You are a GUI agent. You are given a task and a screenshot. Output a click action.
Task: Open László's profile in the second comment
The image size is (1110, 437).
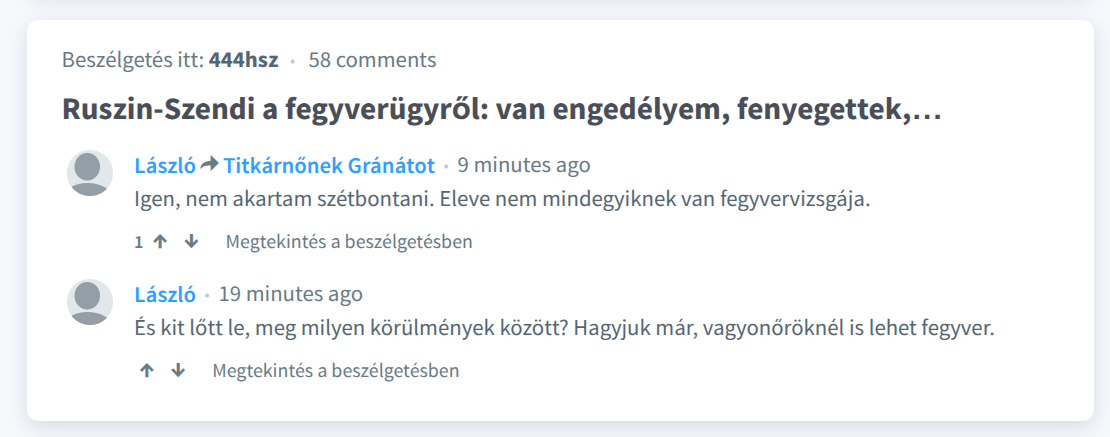click(165, 294)
